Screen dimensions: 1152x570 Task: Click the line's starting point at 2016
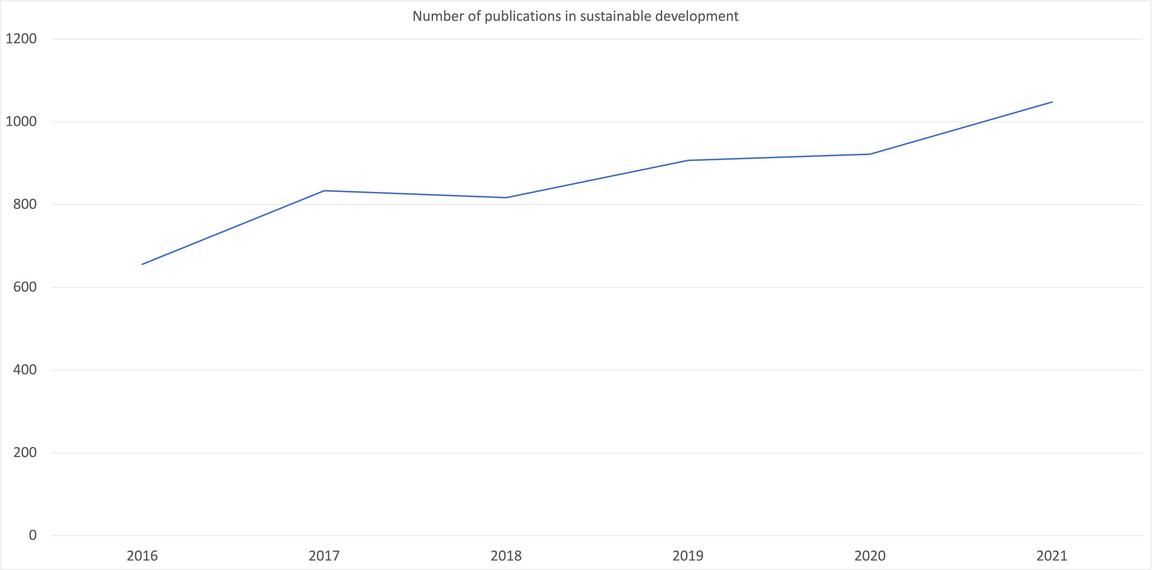tap(142, 264)
